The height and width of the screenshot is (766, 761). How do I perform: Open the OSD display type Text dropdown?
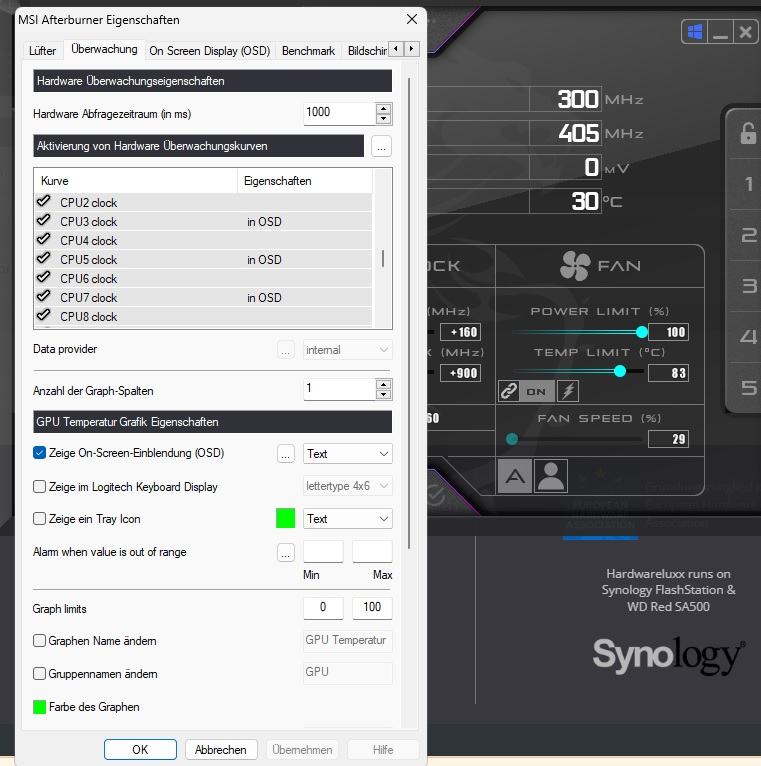(x=347, y=454)
